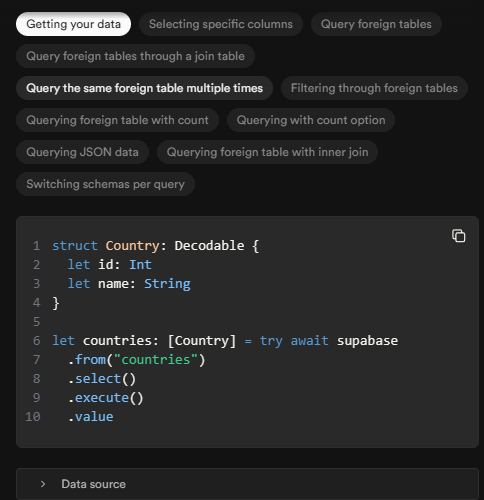Open the Querying JSON data example

click(82, 152)
